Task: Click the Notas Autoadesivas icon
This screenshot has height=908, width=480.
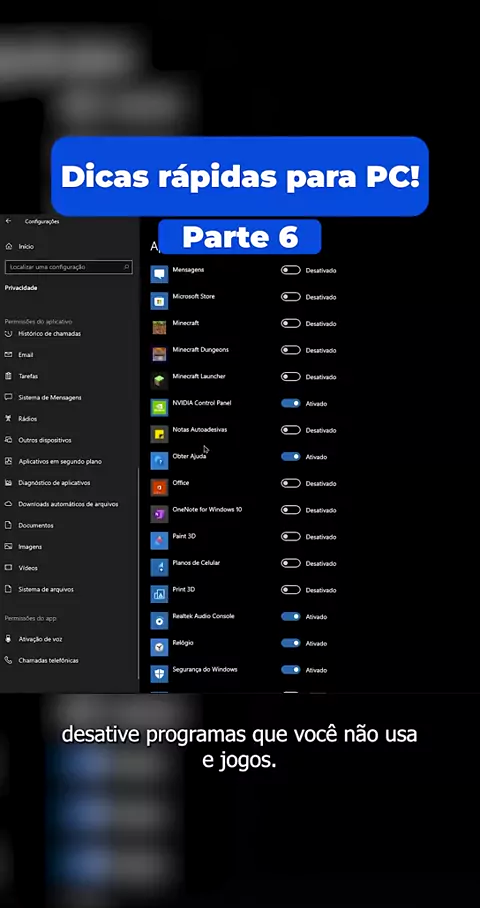Action: [x=159, y=434]
